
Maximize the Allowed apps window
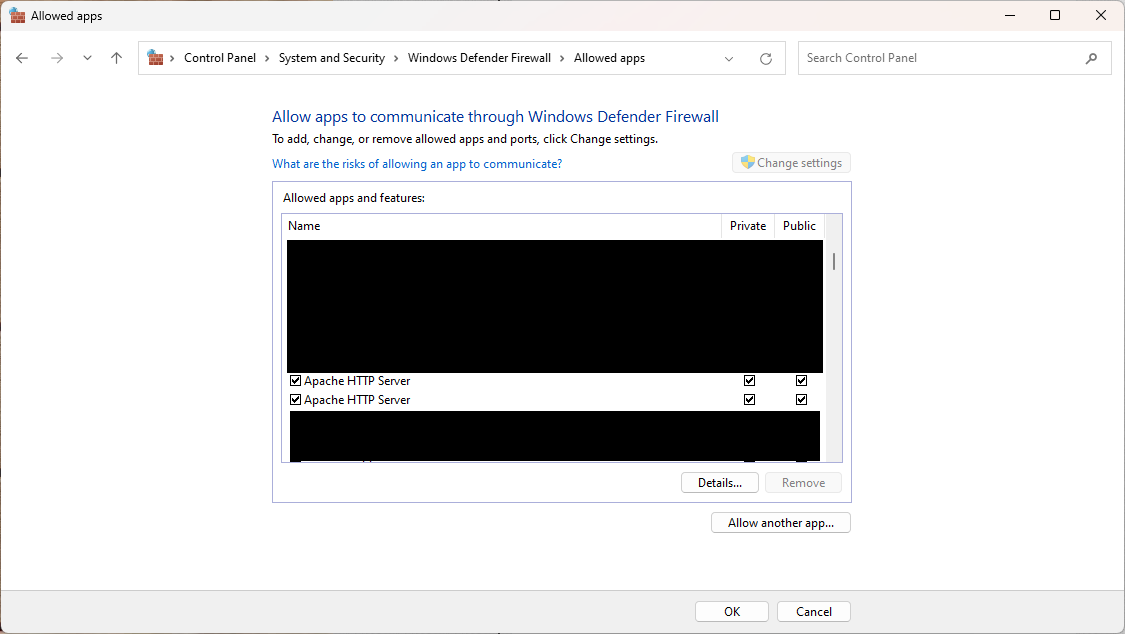point(1055,15)
